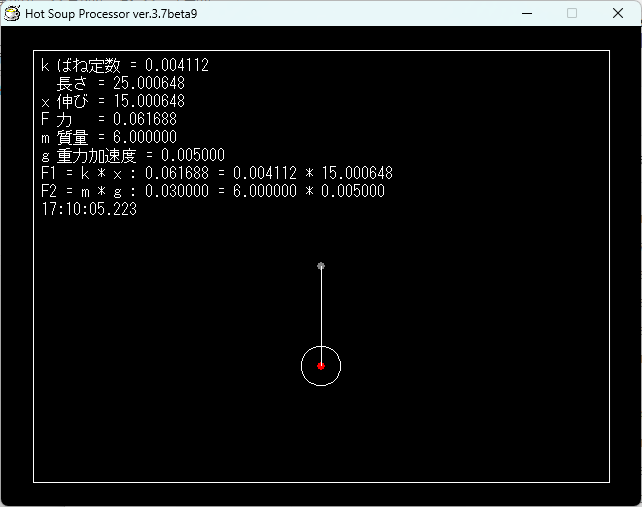This screenshot has height=507, width=642.
Task: Minimize the Hot Soup Processor window
Action: (x=527, y=14)
